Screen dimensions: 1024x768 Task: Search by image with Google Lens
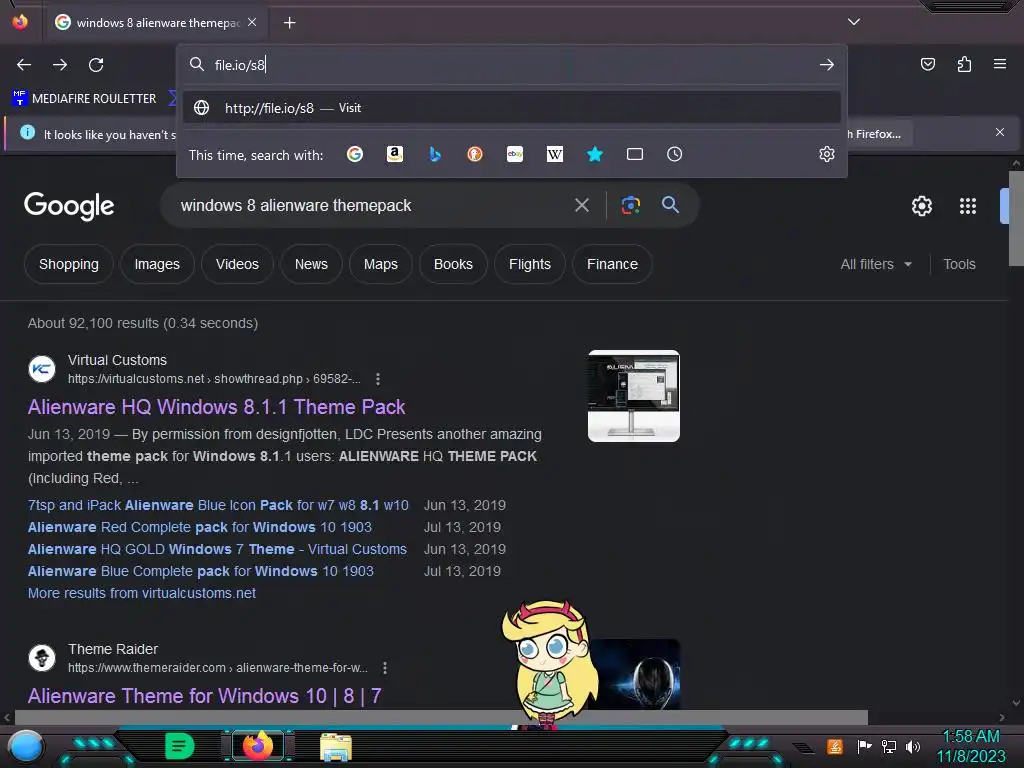(630, 206)
